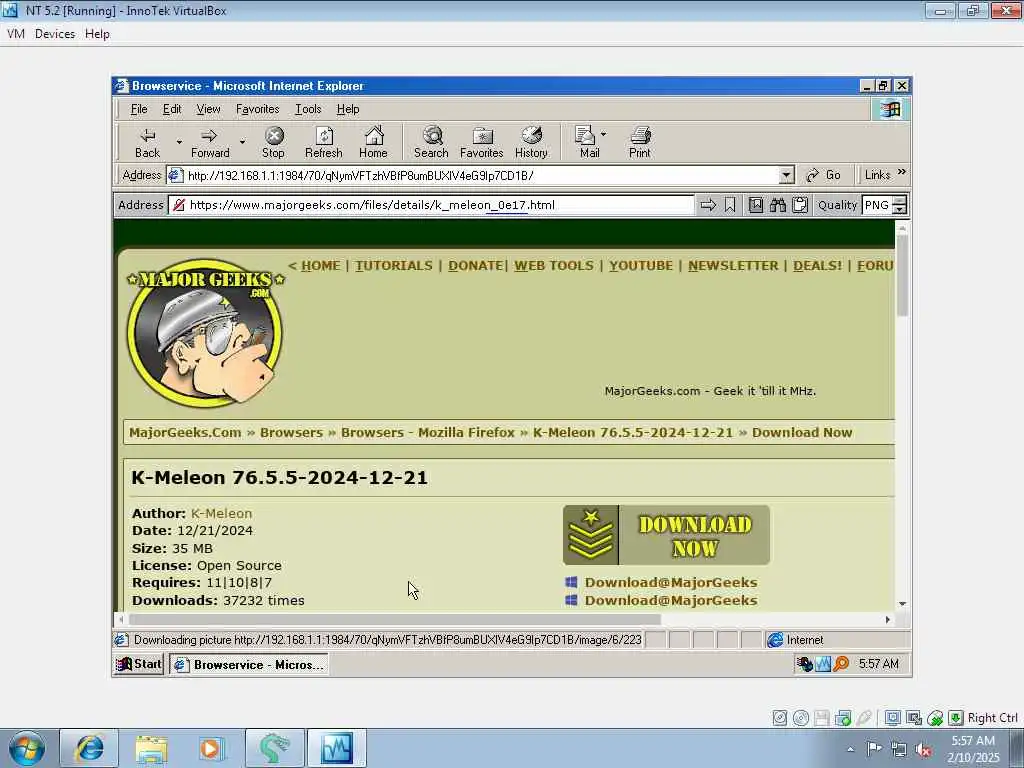Open VirtualBox Help menu
1024x768 pixels.
(97, 34)
